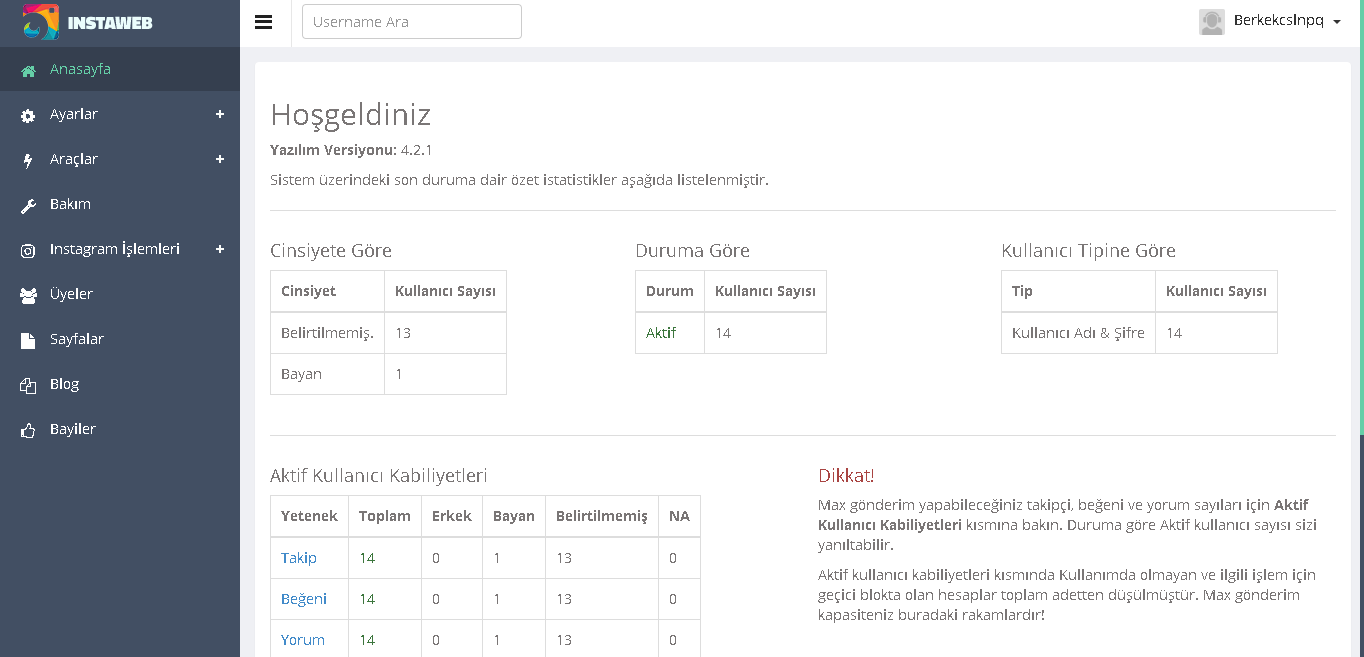1364x657 pixels.
Task: Click the NA column header
Action: pyautogui.click(x=680, y=516)
